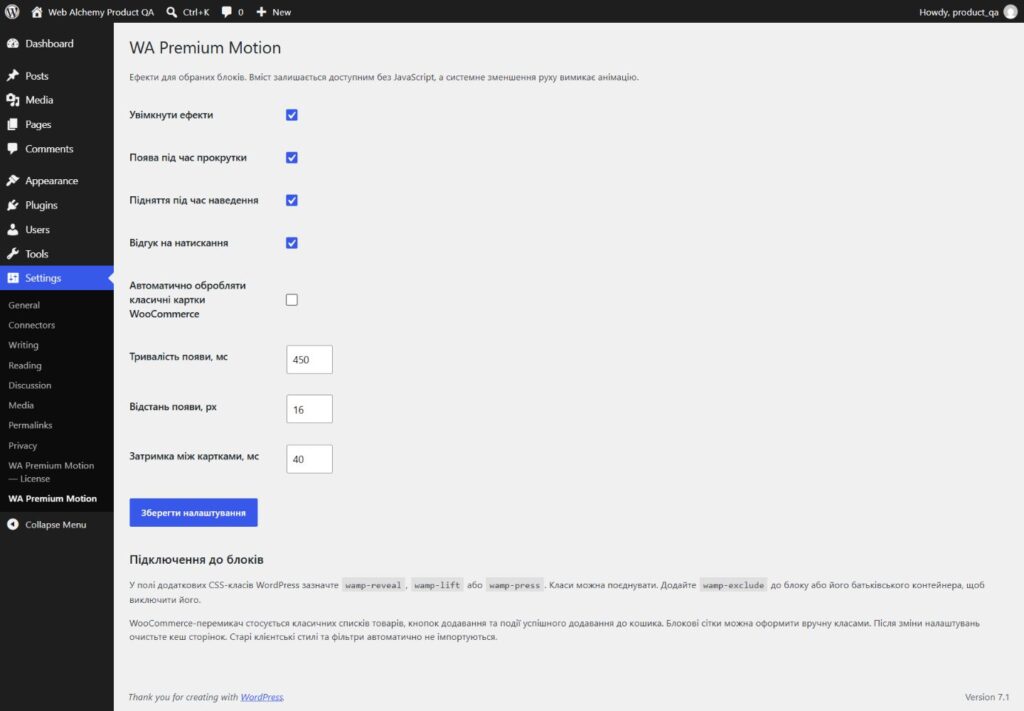1024x711 pixels.
Task: Click the Tools wrench icon
Action: click(x=12, y=254)
